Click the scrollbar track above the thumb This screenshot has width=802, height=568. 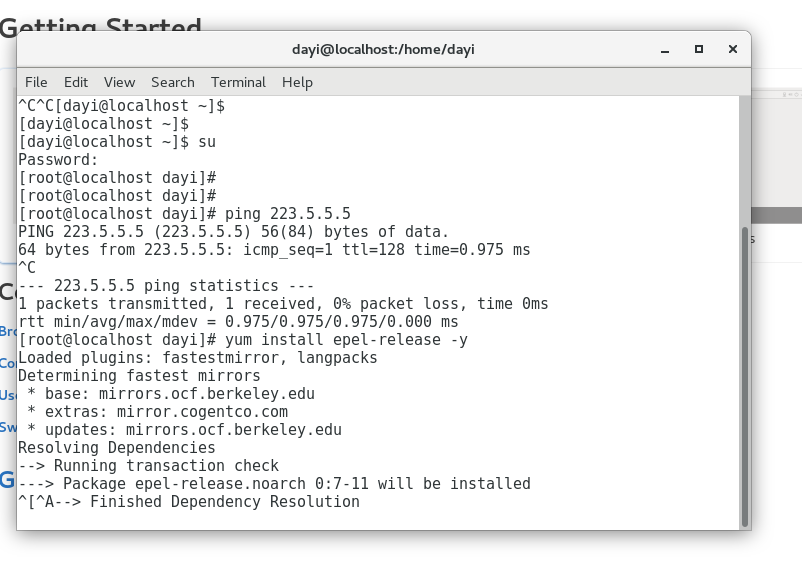click(745, 161)
